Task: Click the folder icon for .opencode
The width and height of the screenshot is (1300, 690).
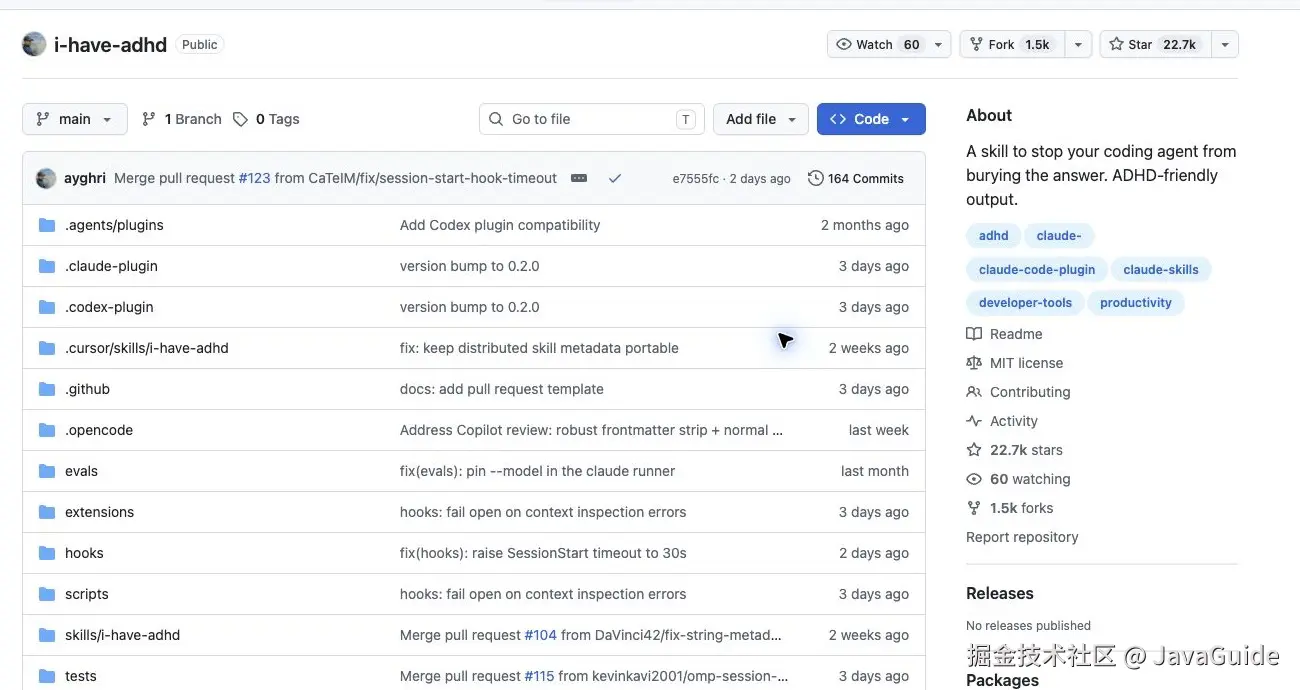Action: 47,430
